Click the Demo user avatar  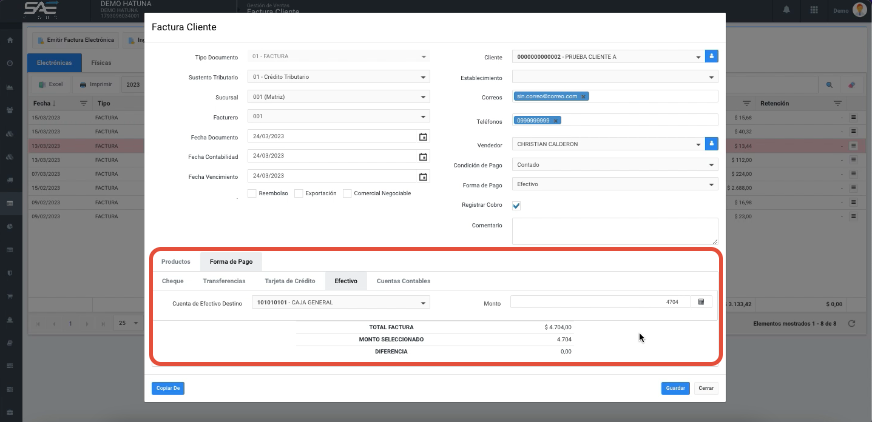[x=859, y=10]
